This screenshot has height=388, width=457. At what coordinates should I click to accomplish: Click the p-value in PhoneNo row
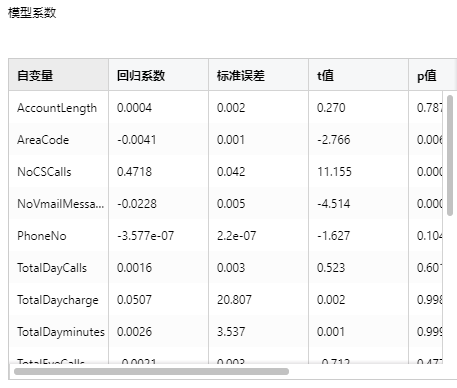pos(430,236)
